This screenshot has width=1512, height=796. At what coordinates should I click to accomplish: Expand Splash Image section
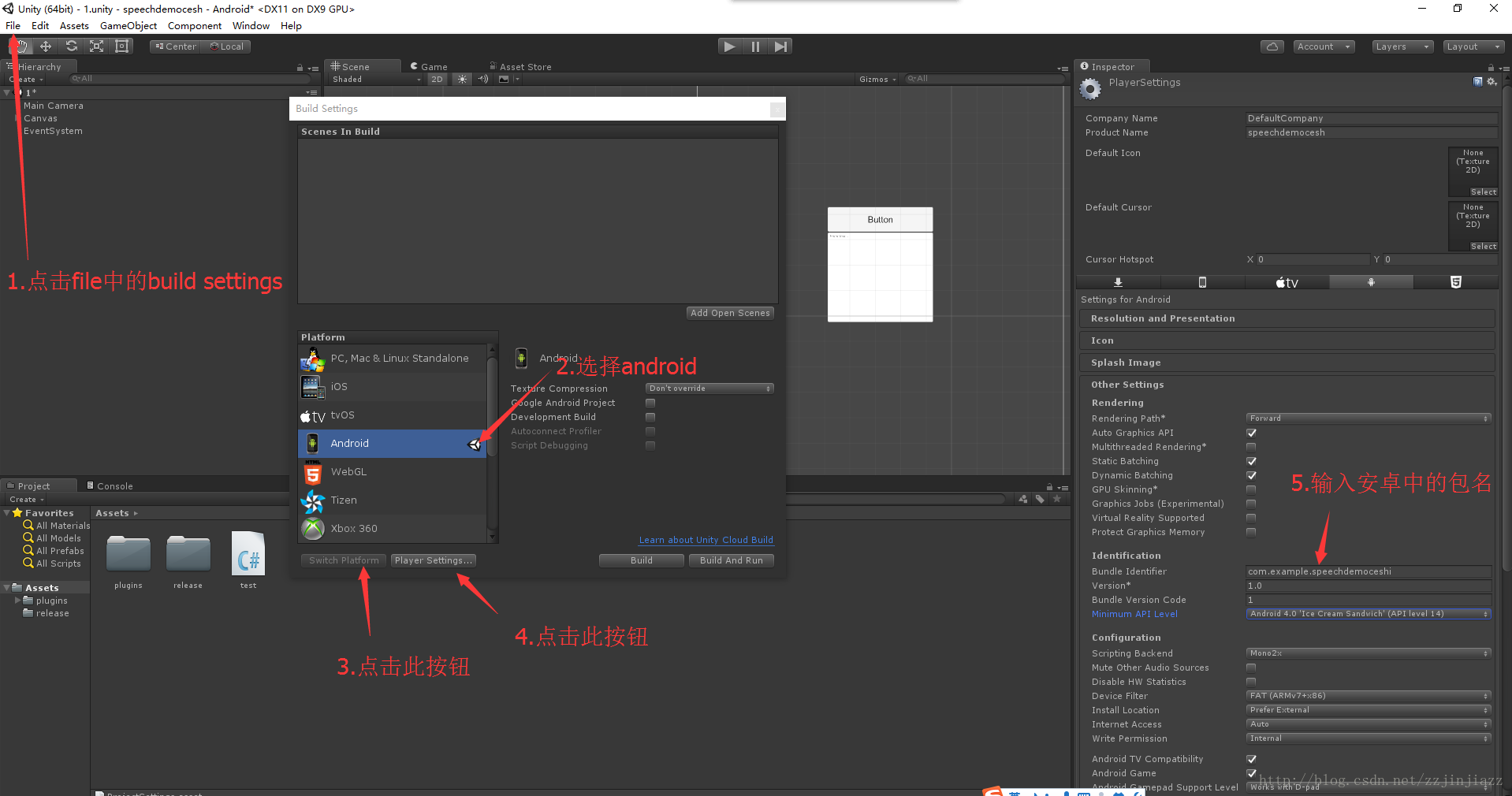[1287, 363]
